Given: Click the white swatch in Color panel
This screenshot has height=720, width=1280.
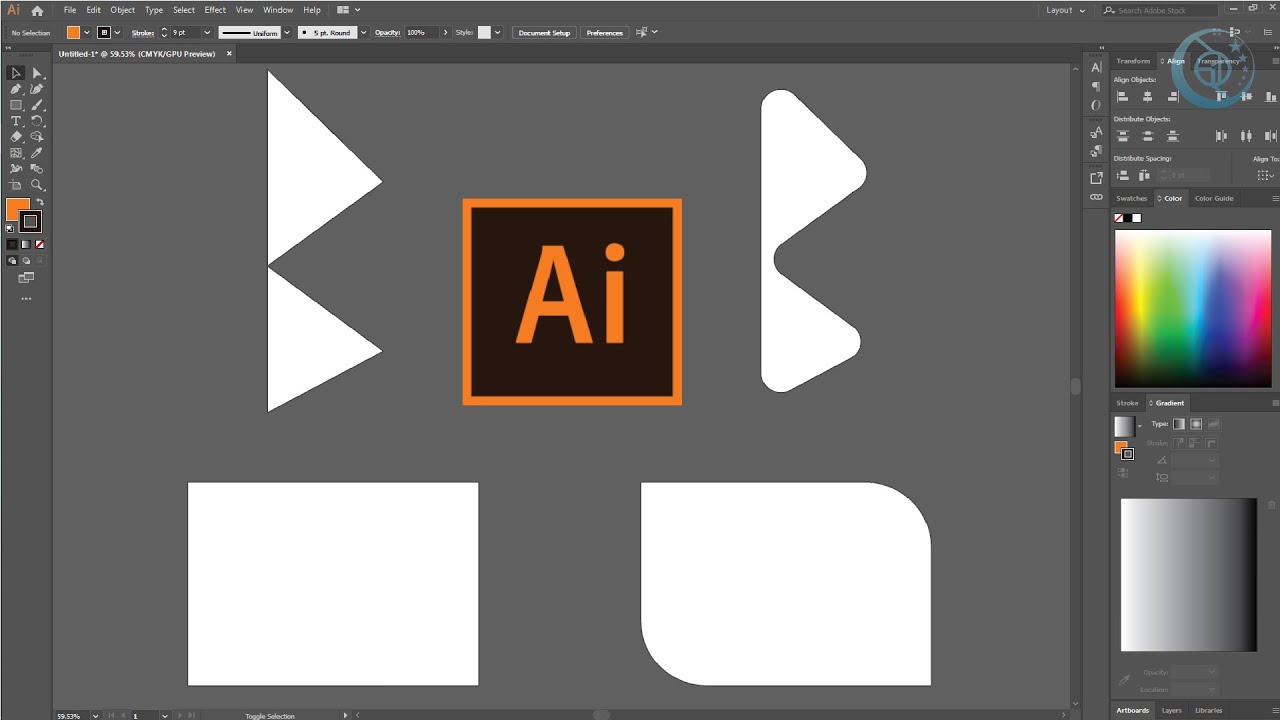Looking at the screenshot, I should point(1136,218).
